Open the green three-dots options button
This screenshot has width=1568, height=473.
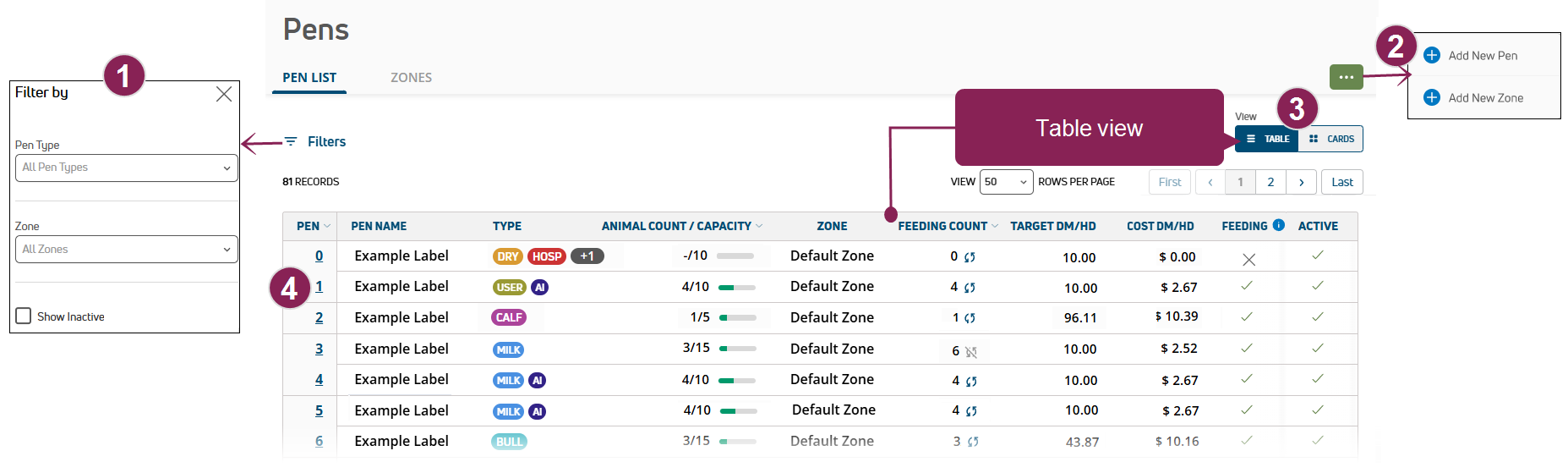click(x=1346, y=77)
